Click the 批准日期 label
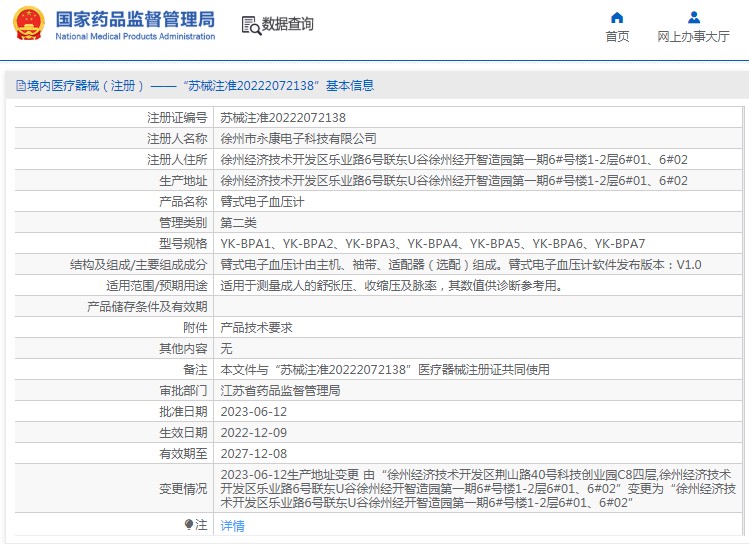The image size is (749, 544). click(x=183, y=412)
